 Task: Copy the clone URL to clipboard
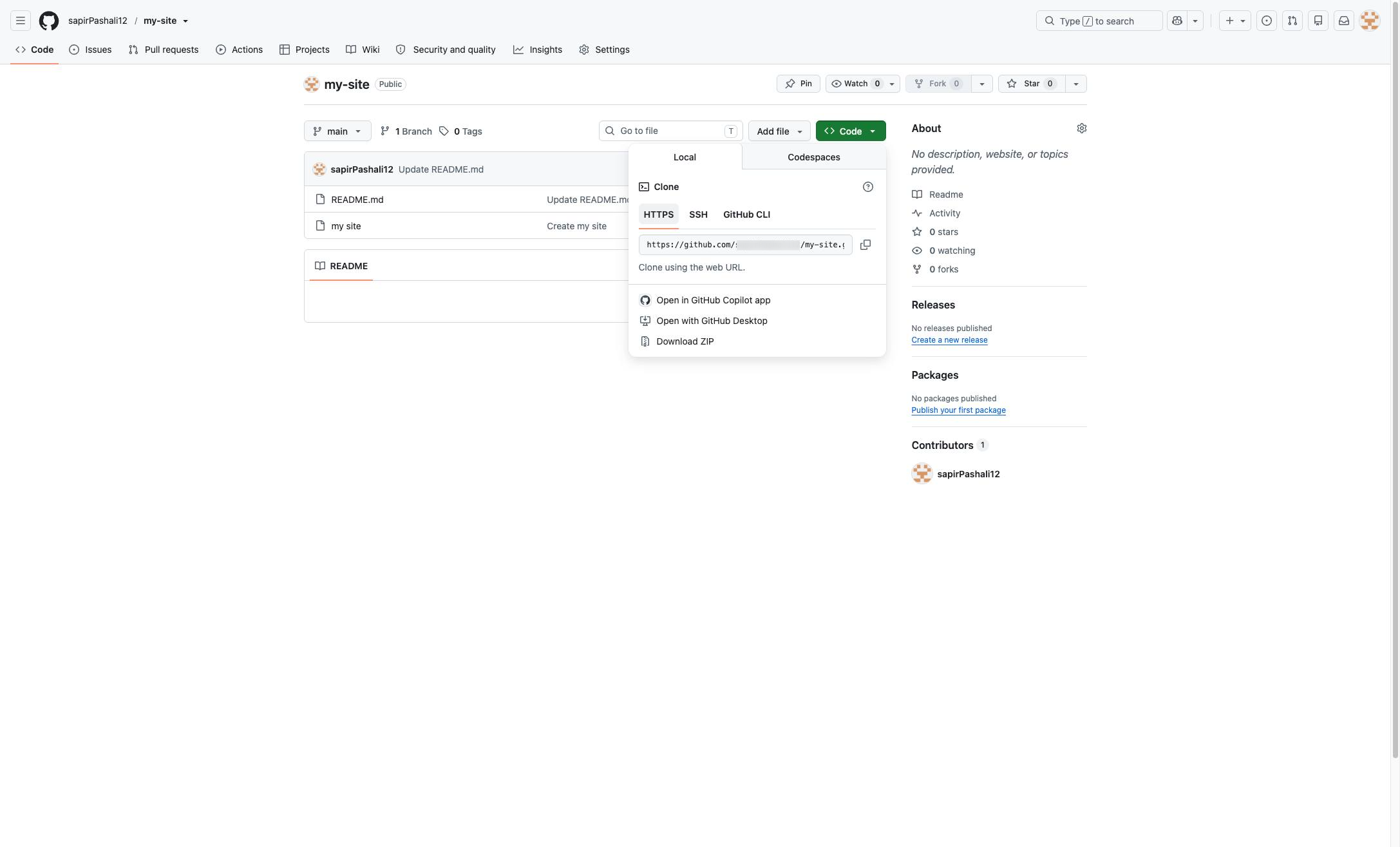click(x=866, y=245)
